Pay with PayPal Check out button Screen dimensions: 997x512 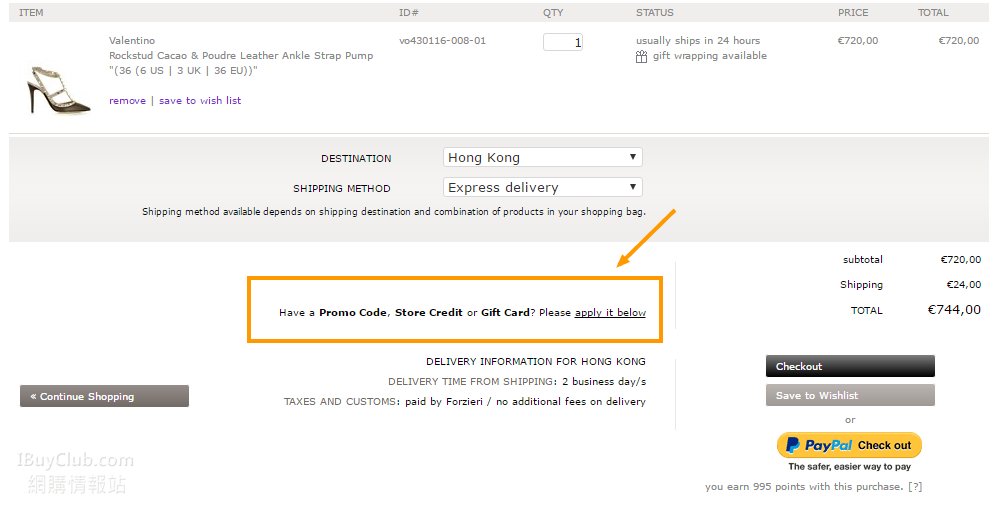849,445
